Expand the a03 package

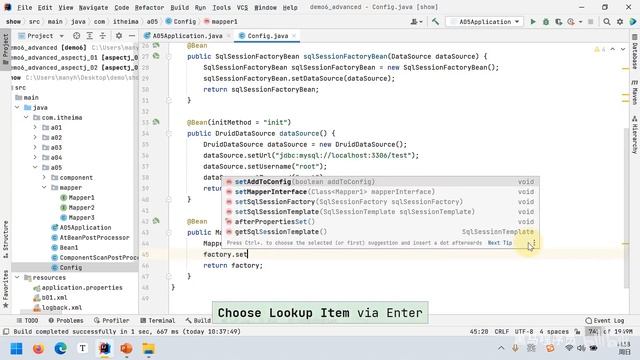[35, 147]
